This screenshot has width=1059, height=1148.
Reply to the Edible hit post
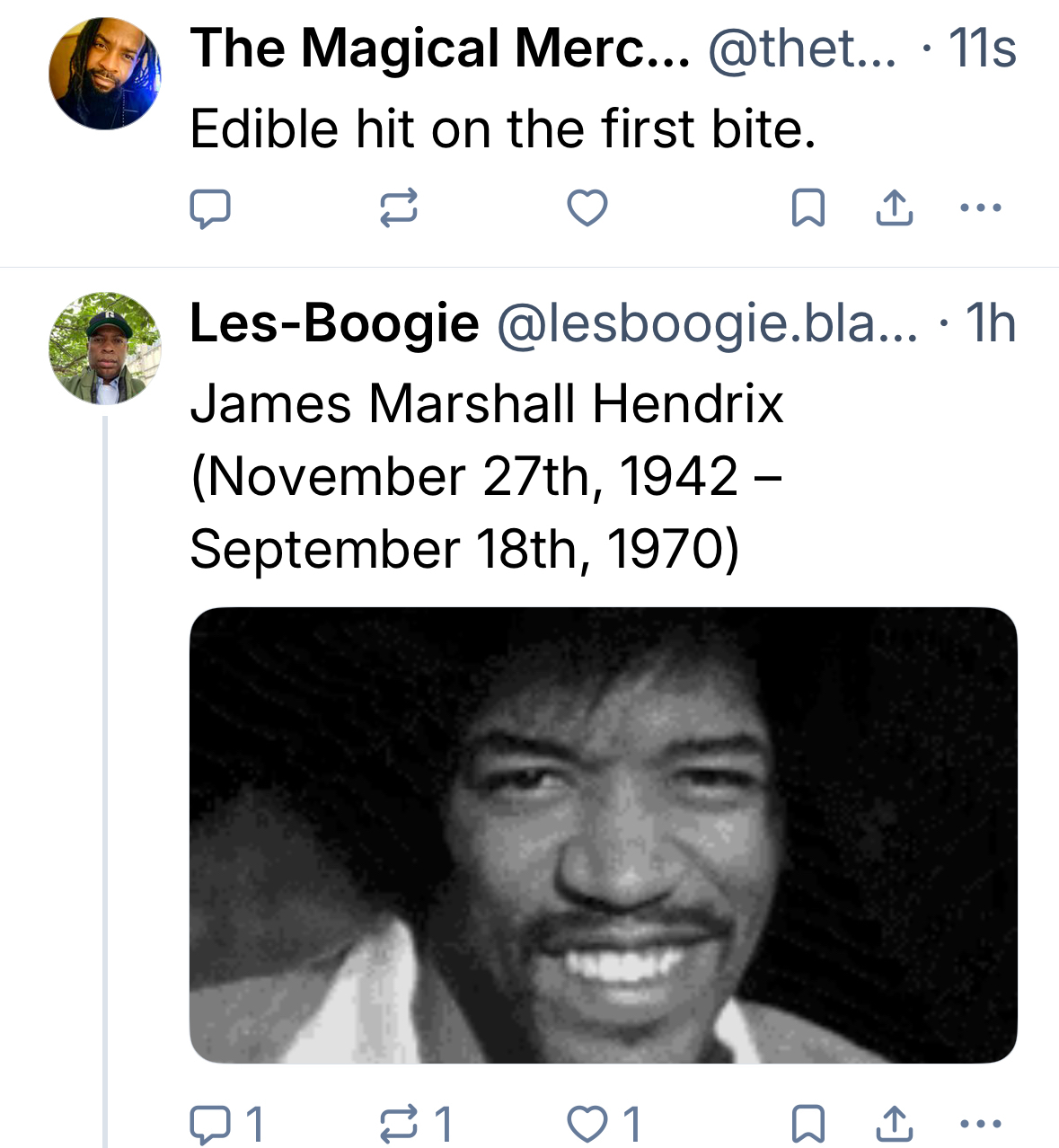click(210, 208)
